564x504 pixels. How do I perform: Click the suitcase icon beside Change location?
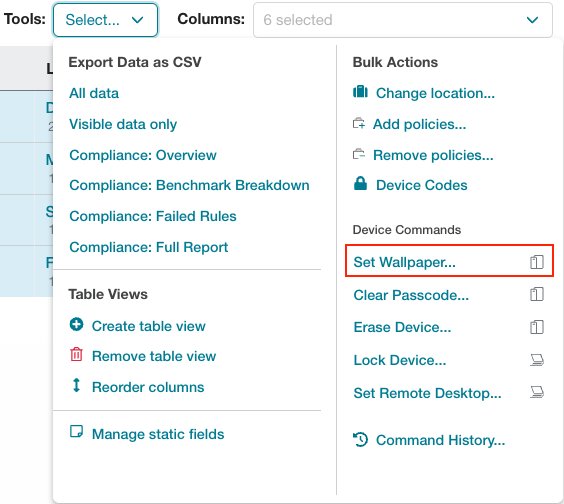[360, 92]
